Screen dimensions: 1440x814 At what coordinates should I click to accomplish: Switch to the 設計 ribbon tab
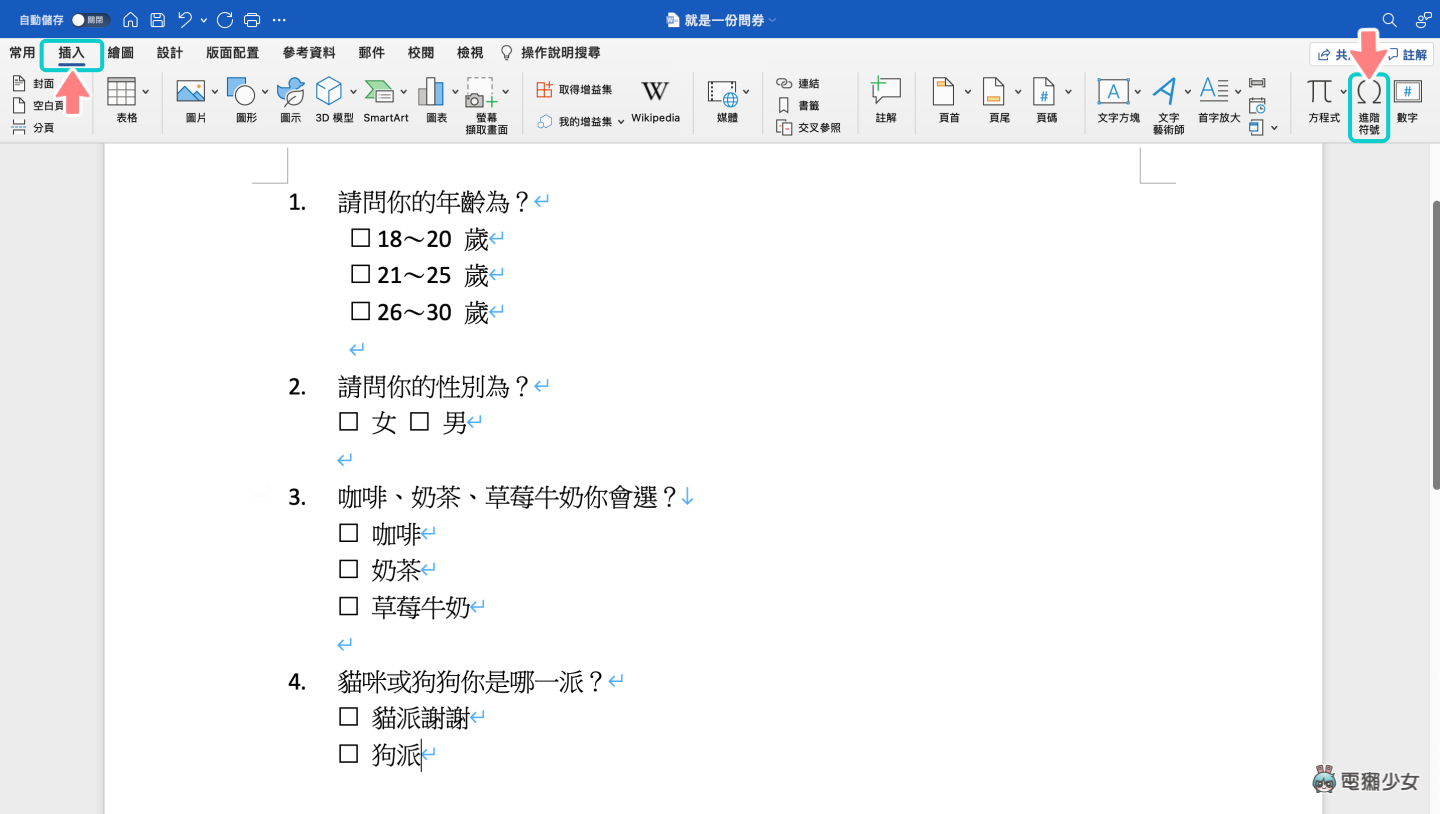(169, 52)
